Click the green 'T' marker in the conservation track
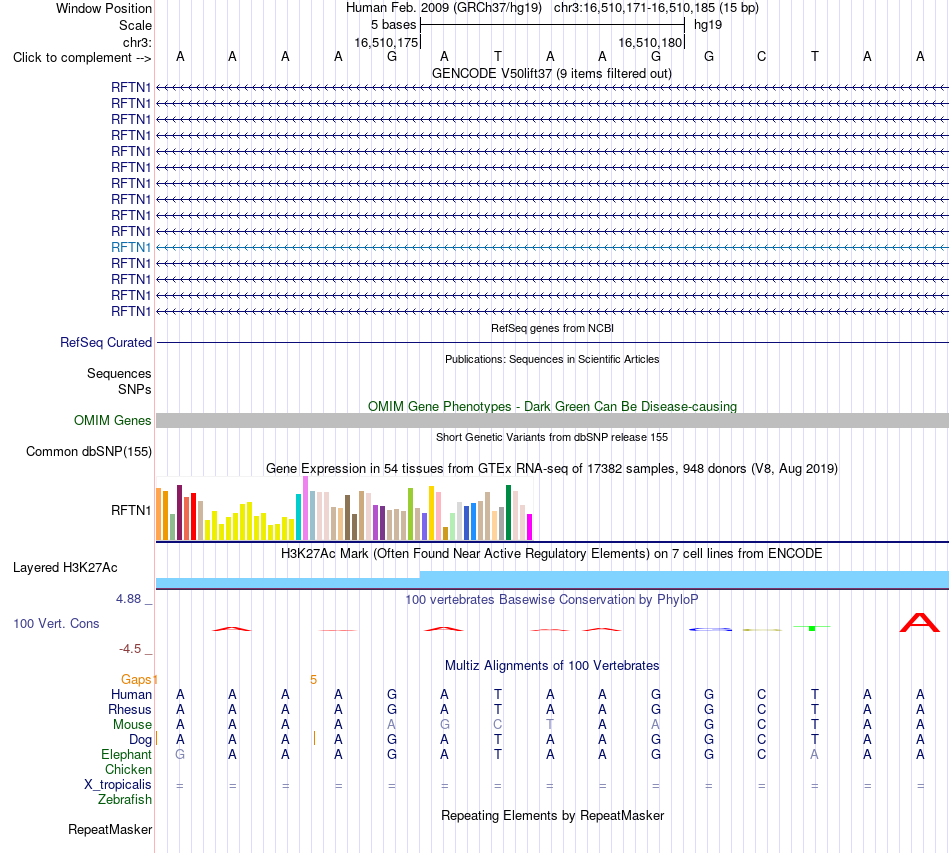The height and width of the screenshot is (853, 950). tap(812, 628)
